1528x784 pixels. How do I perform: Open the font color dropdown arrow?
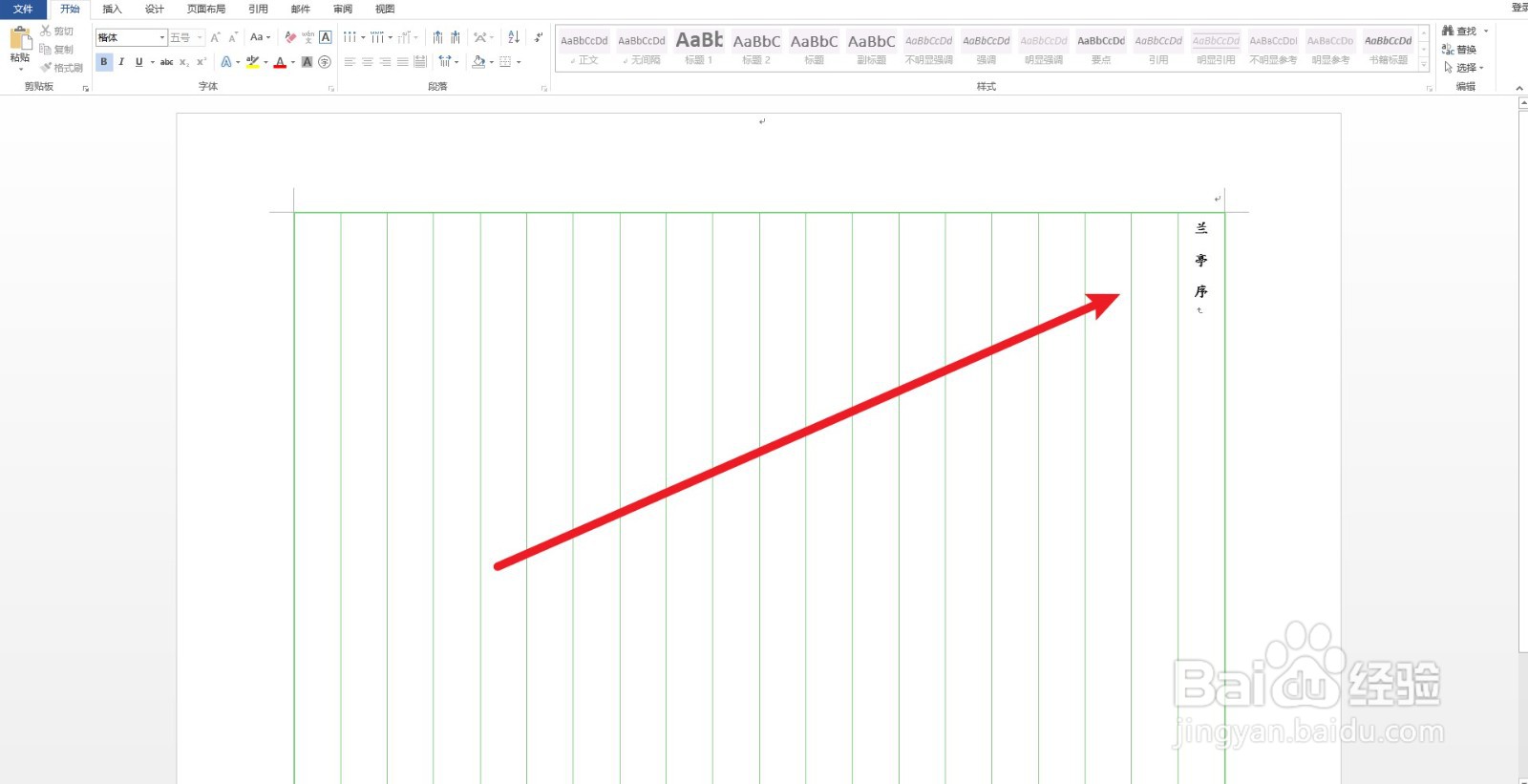[x=293, y=62]
